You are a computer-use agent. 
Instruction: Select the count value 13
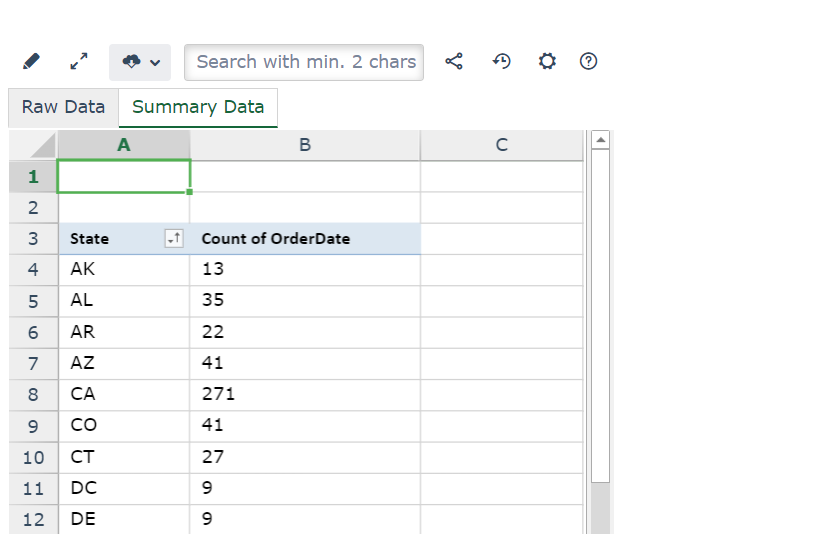tap(305, 270)
